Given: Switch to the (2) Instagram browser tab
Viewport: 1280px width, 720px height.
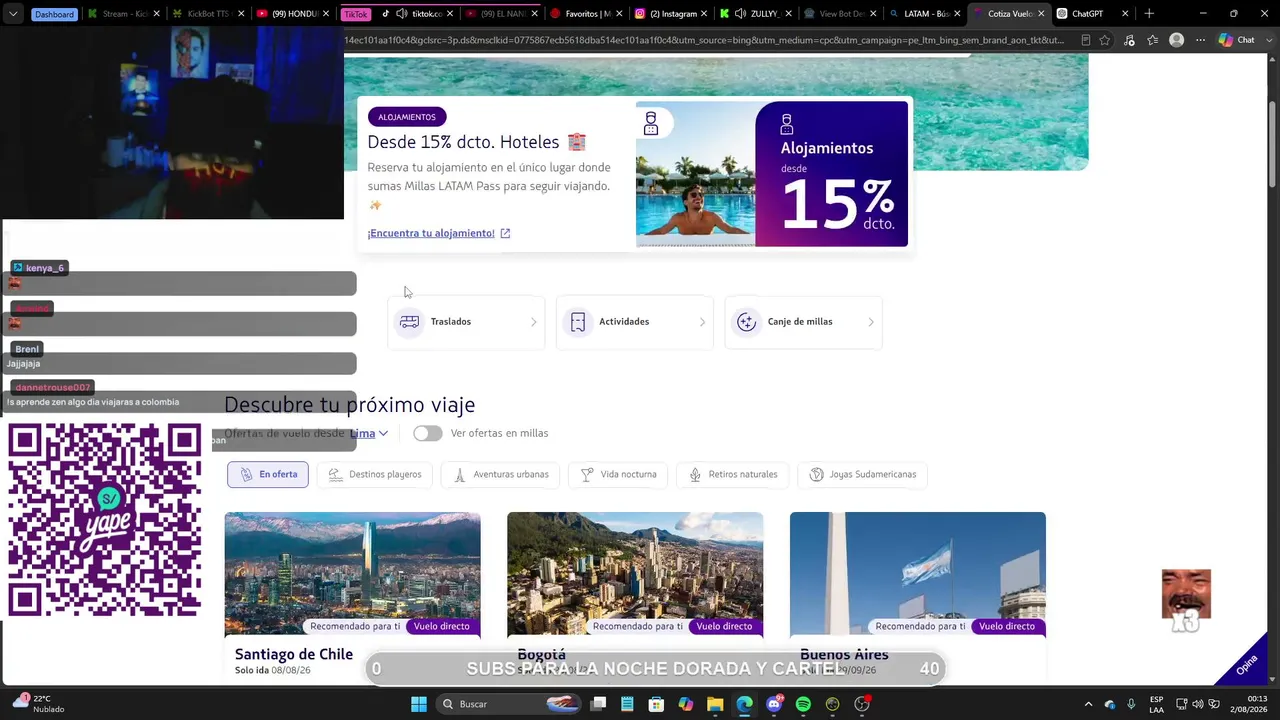Looking at the screenshot, I should pos(672,14).
